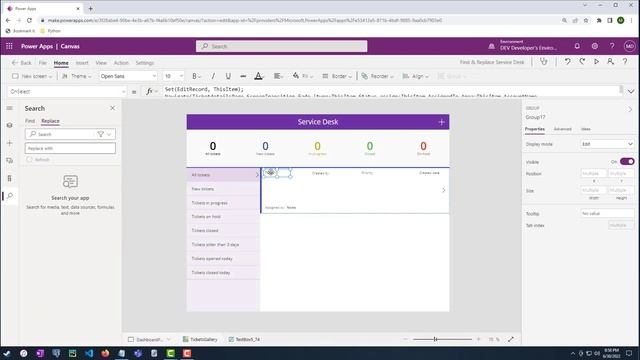Image resolution: width=640 pixels, height=360 pixels.
Task: Focus the Tooltip No value field
Action: pos(607,213)
